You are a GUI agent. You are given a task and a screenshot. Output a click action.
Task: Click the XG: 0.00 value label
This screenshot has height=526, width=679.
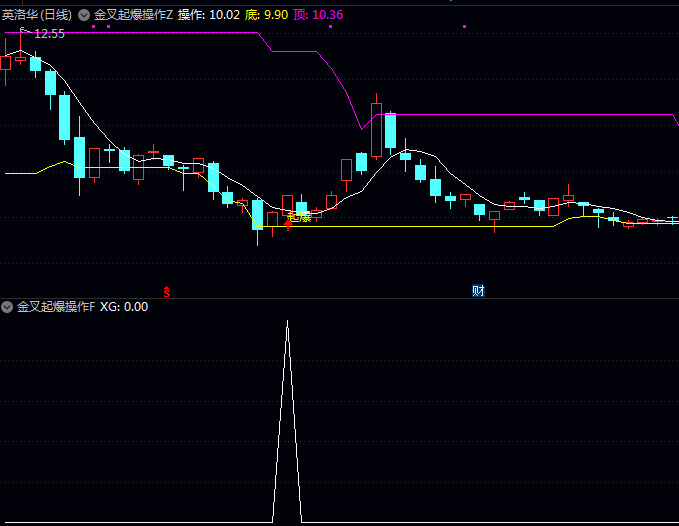[124, 307]
